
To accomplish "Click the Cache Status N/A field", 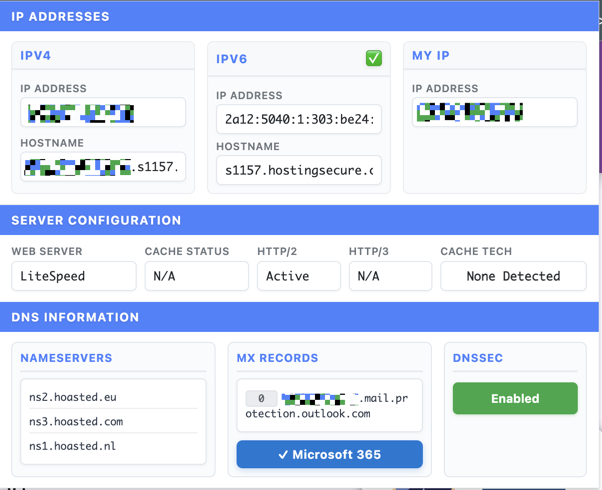I will click(196, 276).
